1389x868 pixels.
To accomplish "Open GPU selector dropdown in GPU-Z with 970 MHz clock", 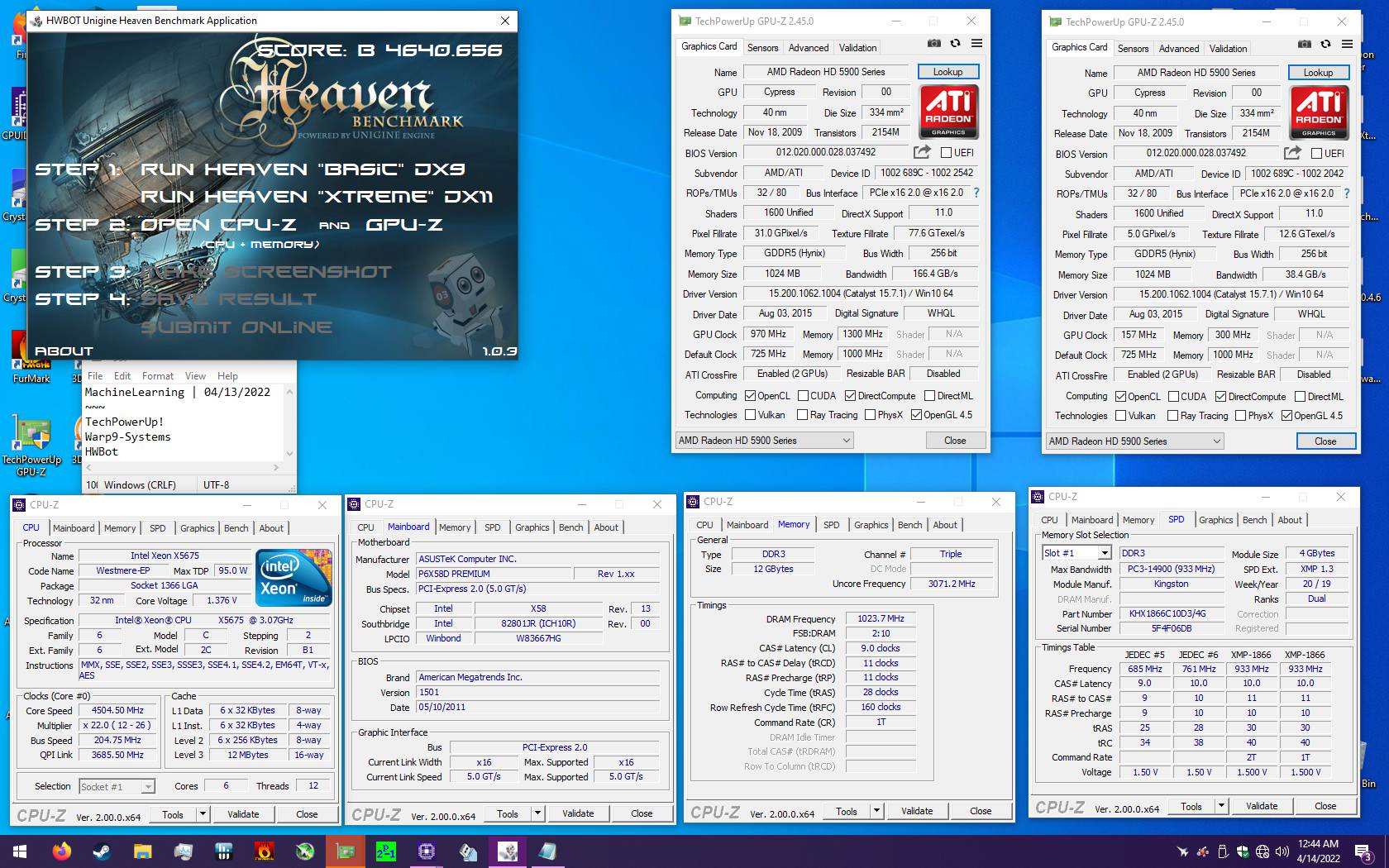I will tap(764, 441).
